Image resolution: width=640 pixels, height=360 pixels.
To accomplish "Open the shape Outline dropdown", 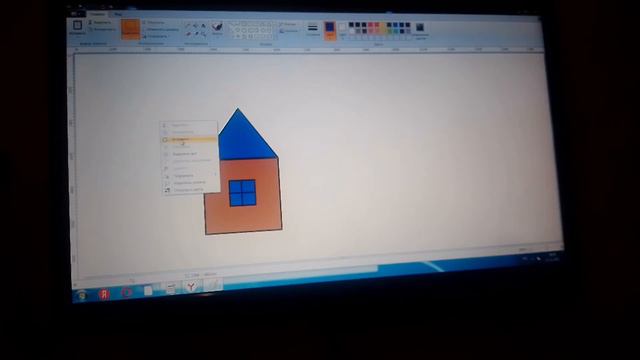I will 288,24.
